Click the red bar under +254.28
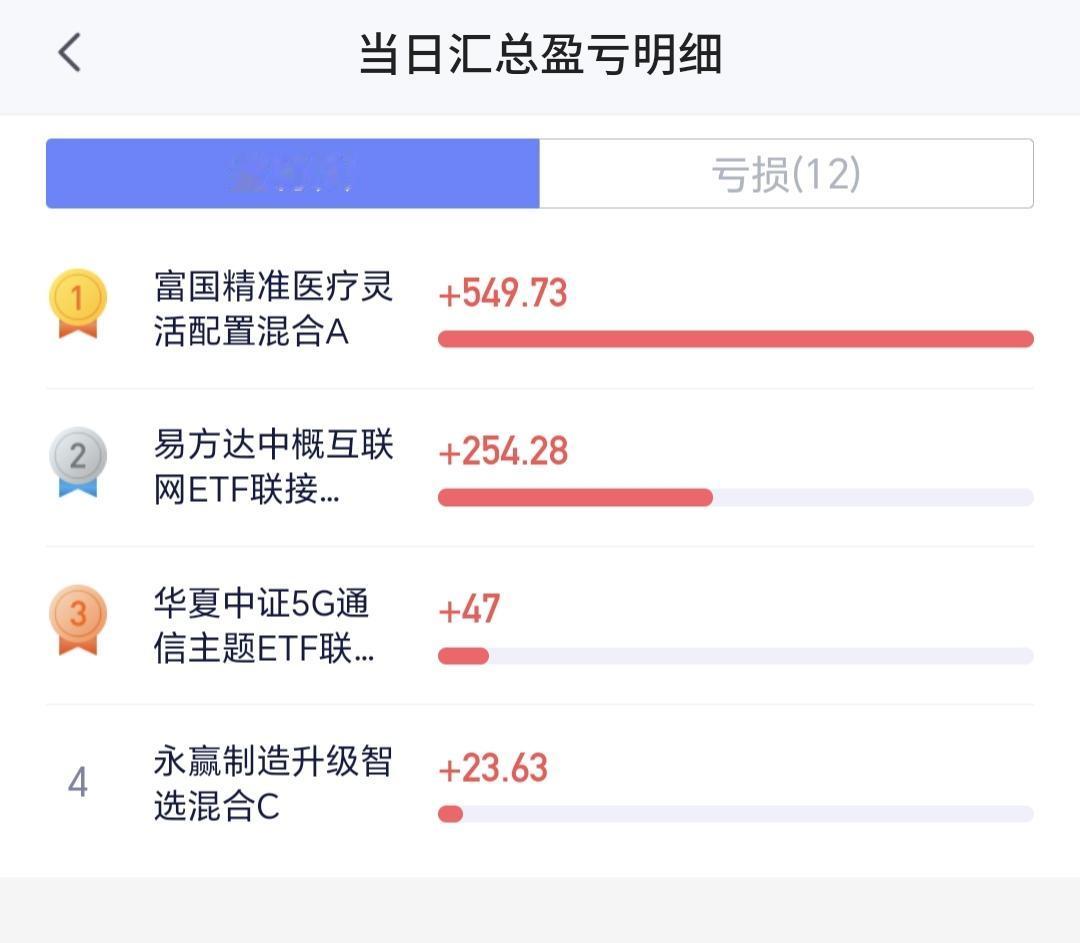Screen dimensions: 1080x943 (575, 497)
